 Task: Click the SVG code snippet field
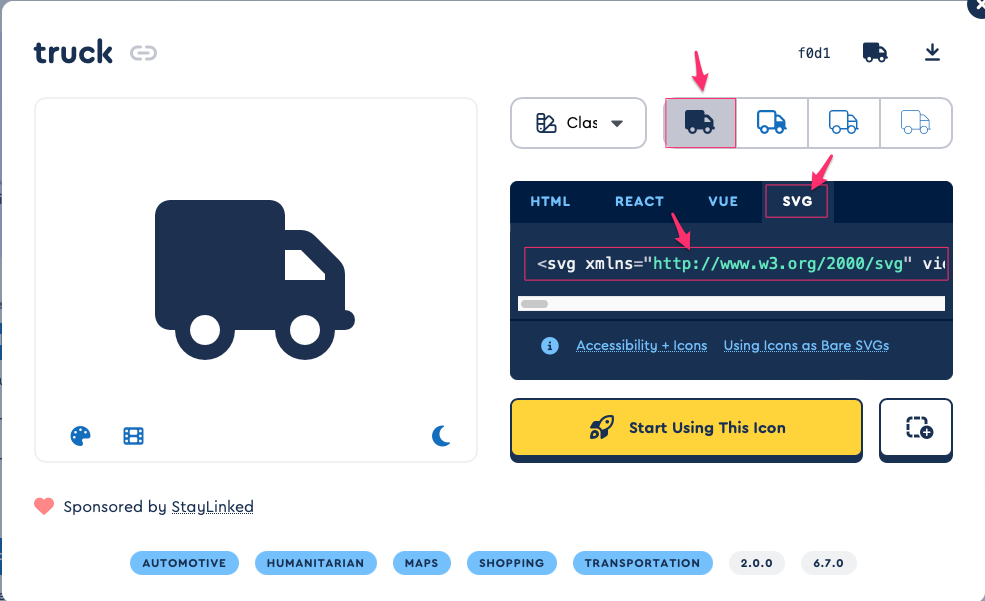[x=735, y=264]
